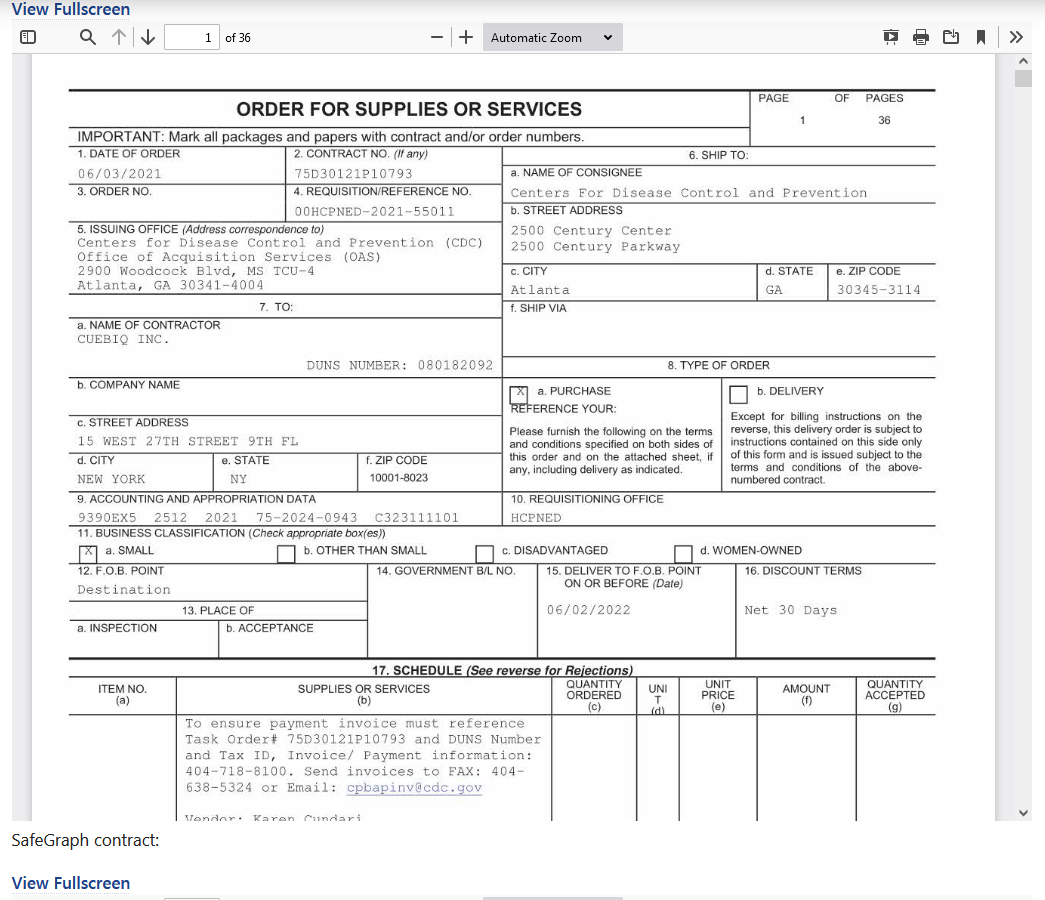Viewport: 1045px width, 900px height.
Task: Click the View Fullscreen link below SafeGraph contract
Action: (71, 883)
